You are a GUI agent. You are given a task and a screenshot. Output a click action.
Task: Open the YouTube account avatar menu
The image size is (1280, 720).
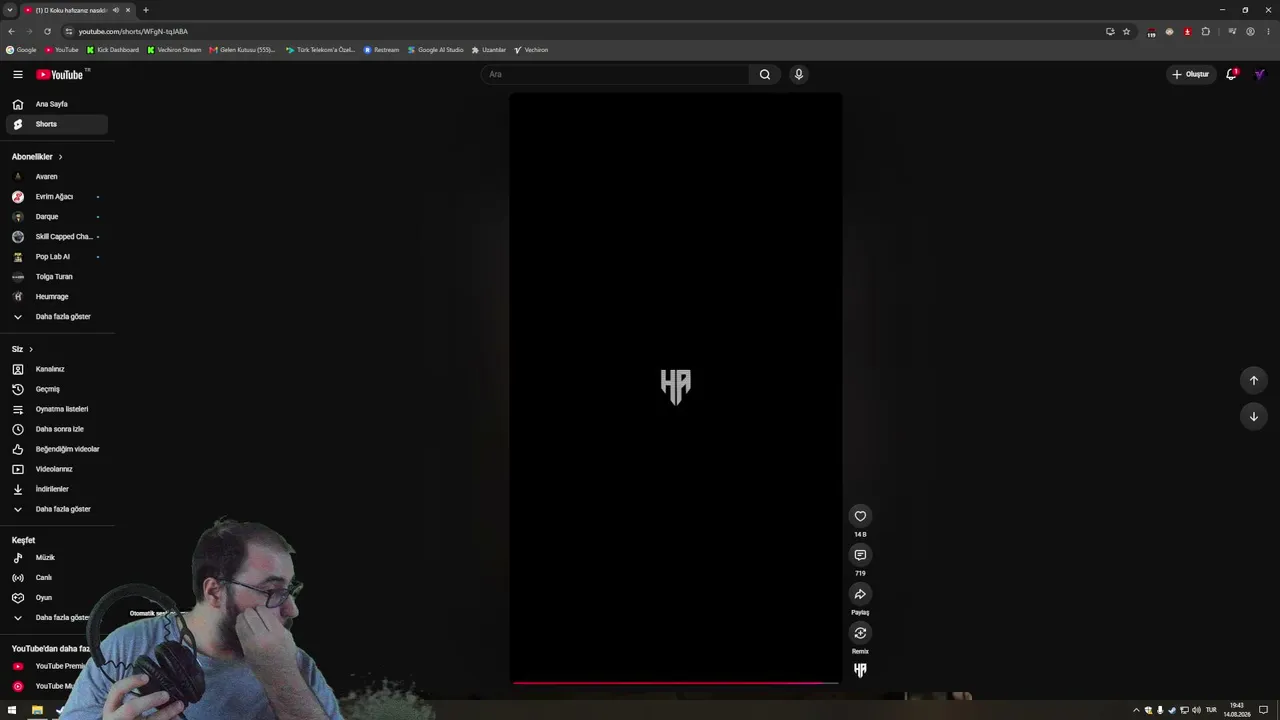[x=1259, y=74]
